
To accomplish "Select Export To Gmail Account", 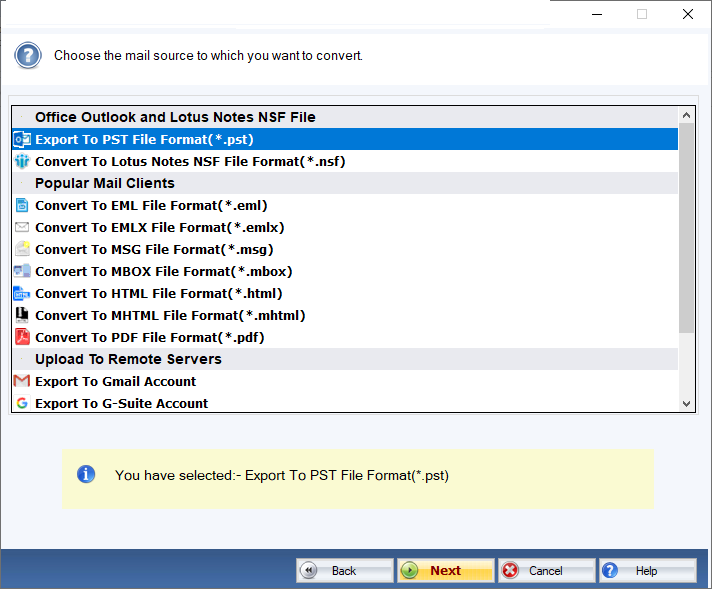I will click(x=345, y=381).
